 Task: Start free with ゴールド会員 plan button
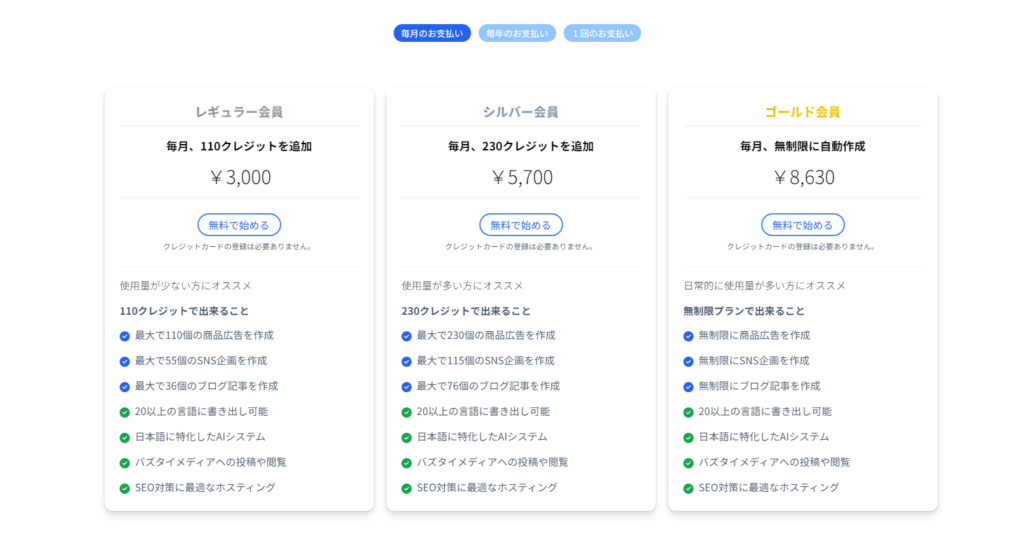tap(803, 225)
